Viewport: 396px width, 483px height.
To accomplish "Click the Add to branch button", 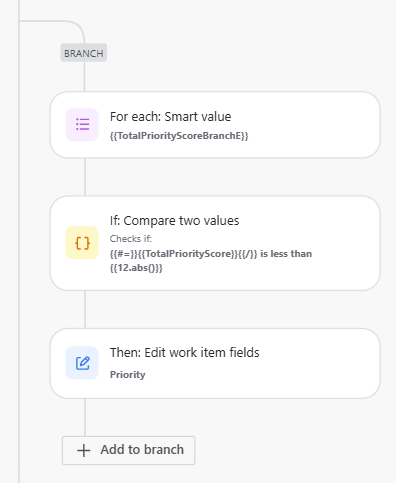I will point(128,450).
